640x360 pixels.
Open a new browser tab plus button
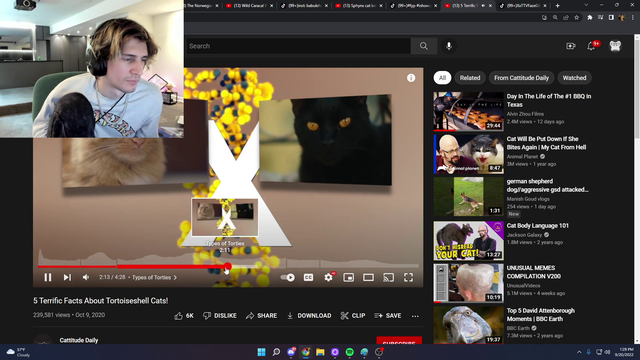point(557,6)
